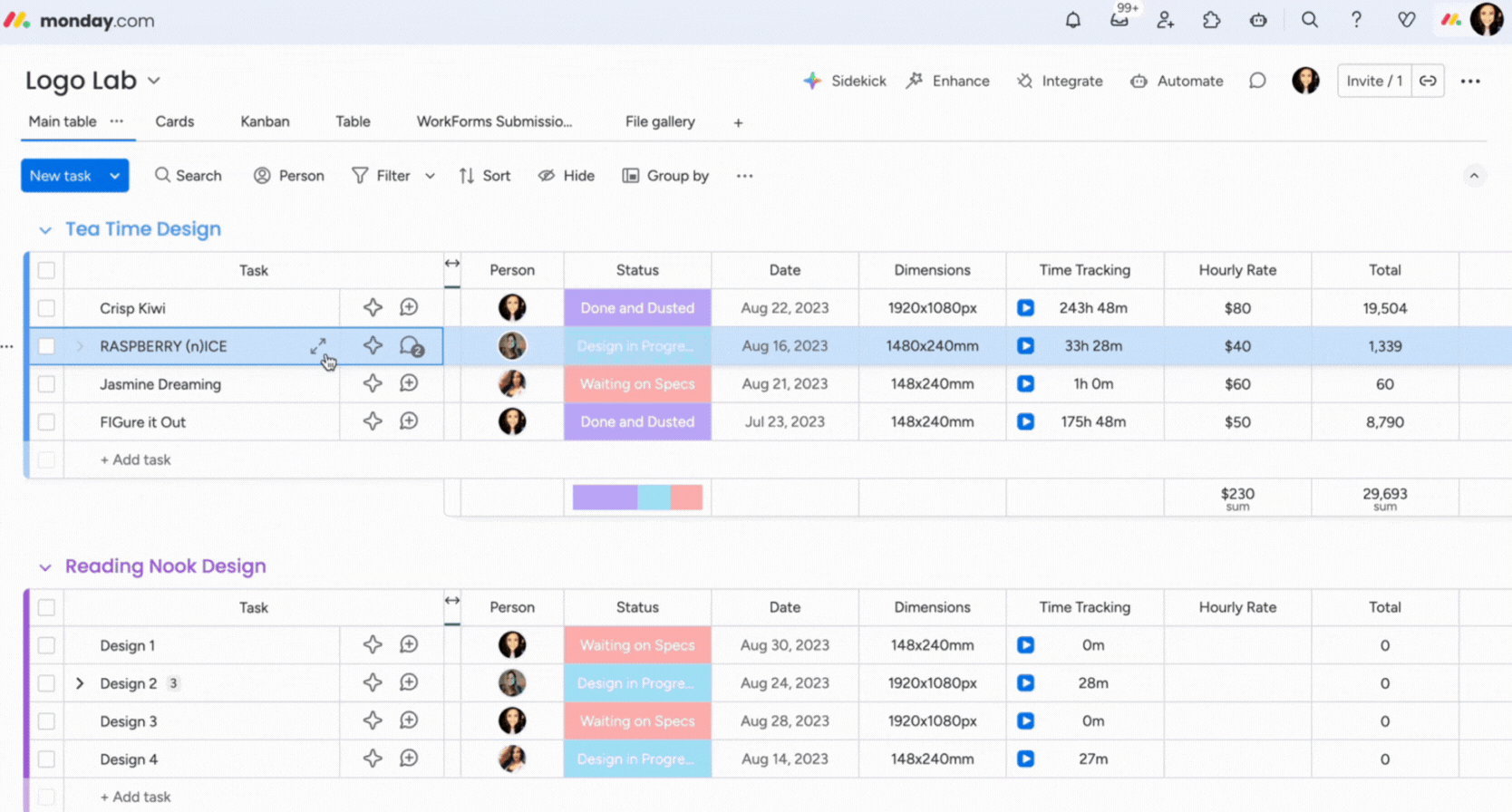Click the purple segment in status summary bar
This screenshot has width=1512, height=812.
pyautogui.click(x=605, y=497)
